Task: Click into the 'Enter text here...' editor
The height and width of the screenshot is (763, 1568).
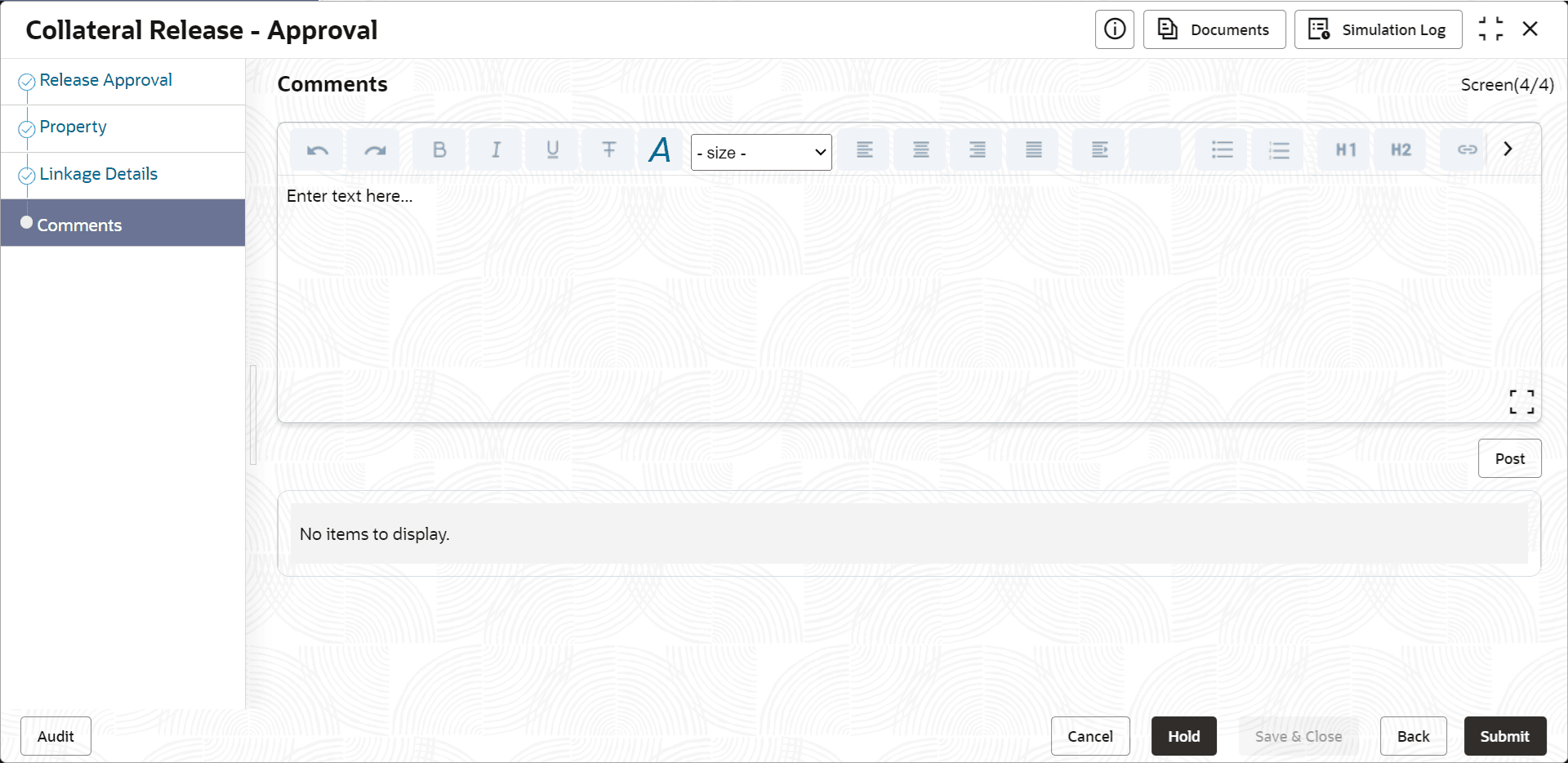Action: tap(909, 299)
